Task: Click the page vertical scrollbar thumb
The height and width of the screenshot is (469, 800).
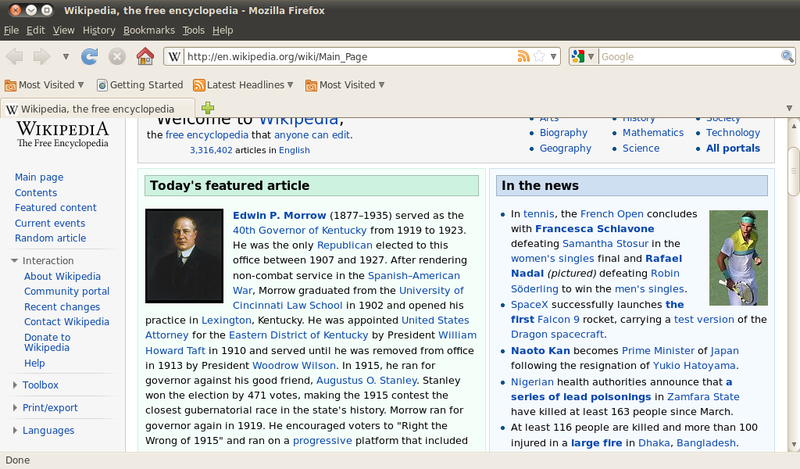Action: click(793, 171)
